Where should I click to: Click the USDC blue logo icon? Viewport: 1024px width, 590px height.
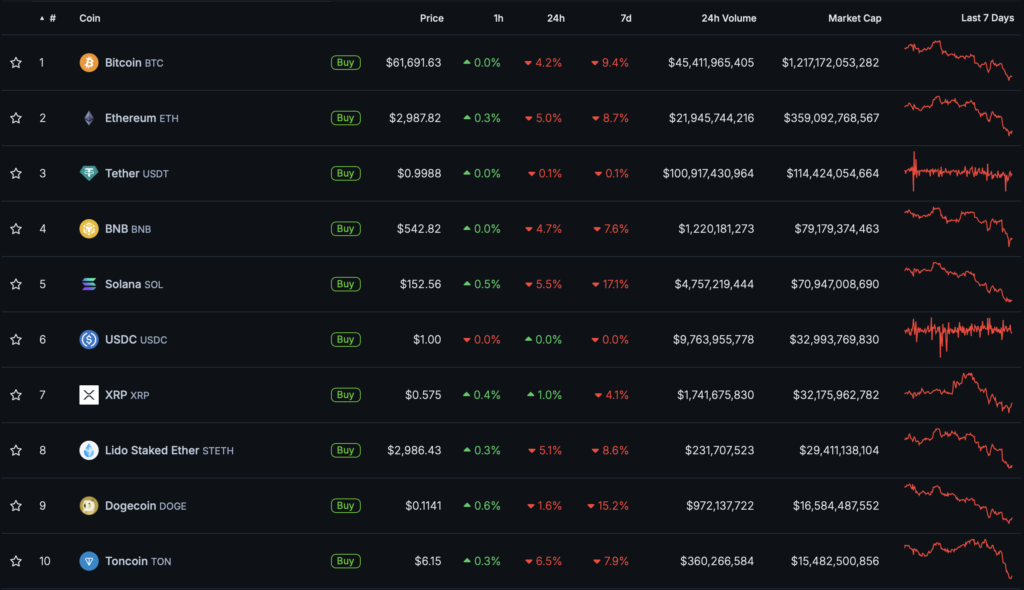pyautogui.click(x=89, y=340)
